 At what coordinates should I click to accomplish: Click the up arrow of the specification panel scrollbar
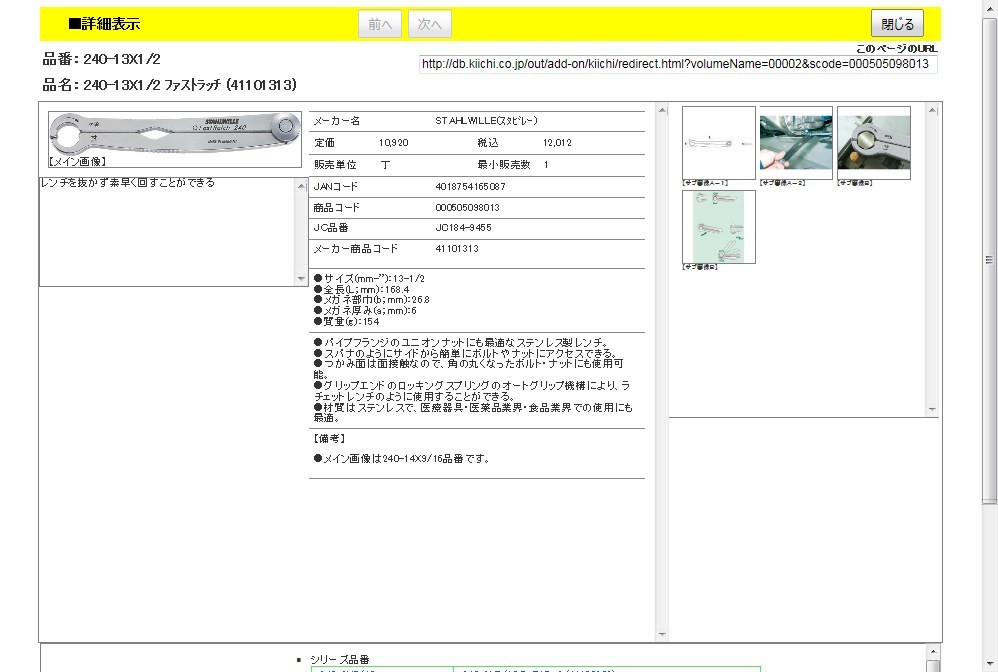[662, 110]
